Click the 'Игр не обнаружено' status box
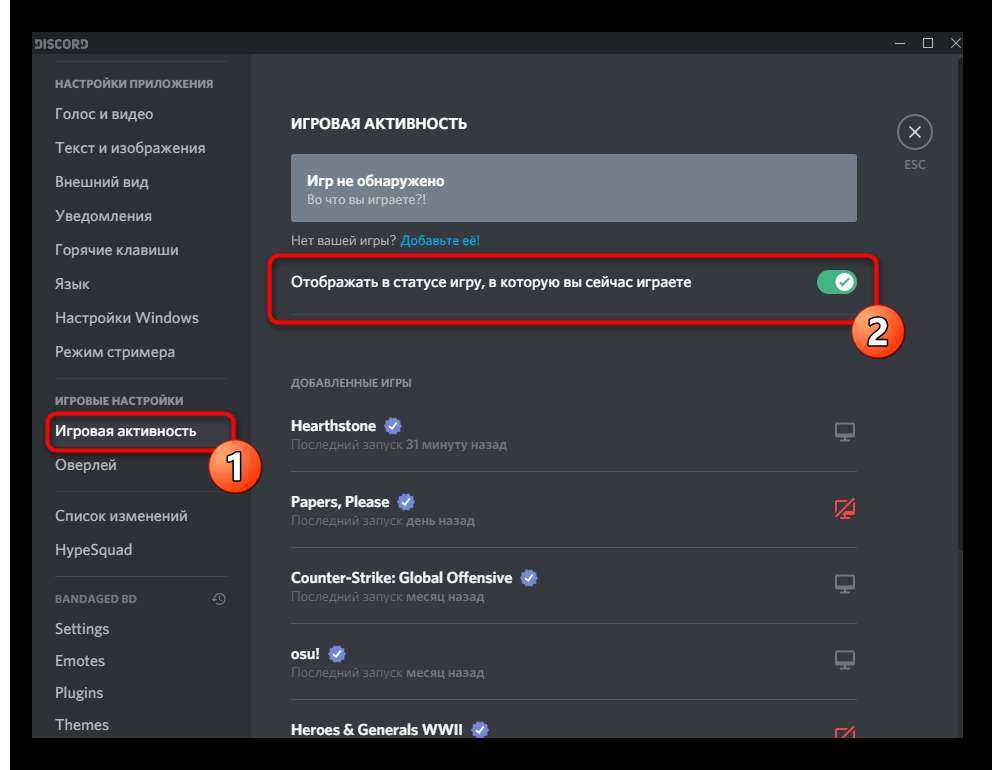 point(574,188)
